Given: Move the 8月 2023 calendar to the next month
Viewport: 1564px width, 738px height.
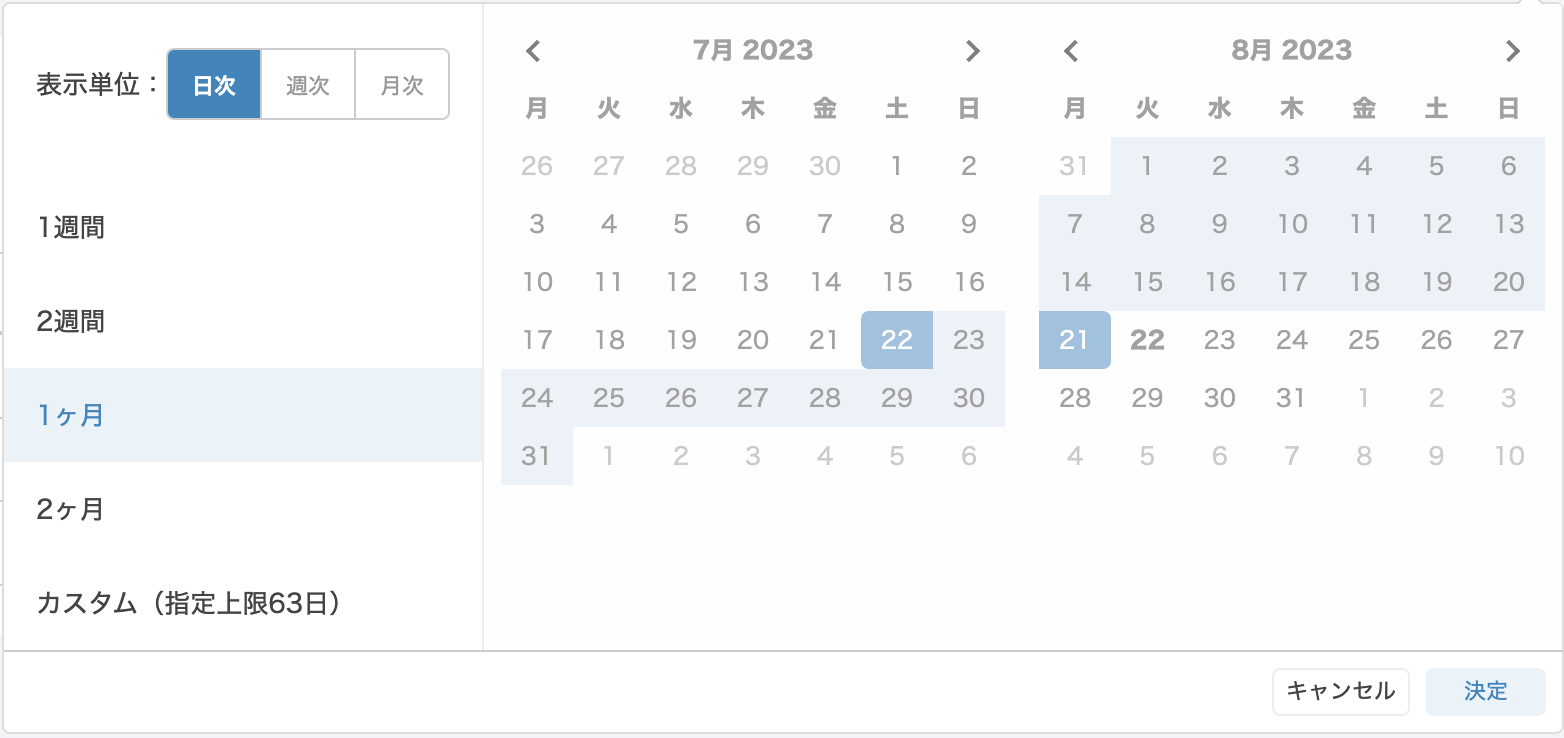Looking at the screenshot, I should [1512, 50].
